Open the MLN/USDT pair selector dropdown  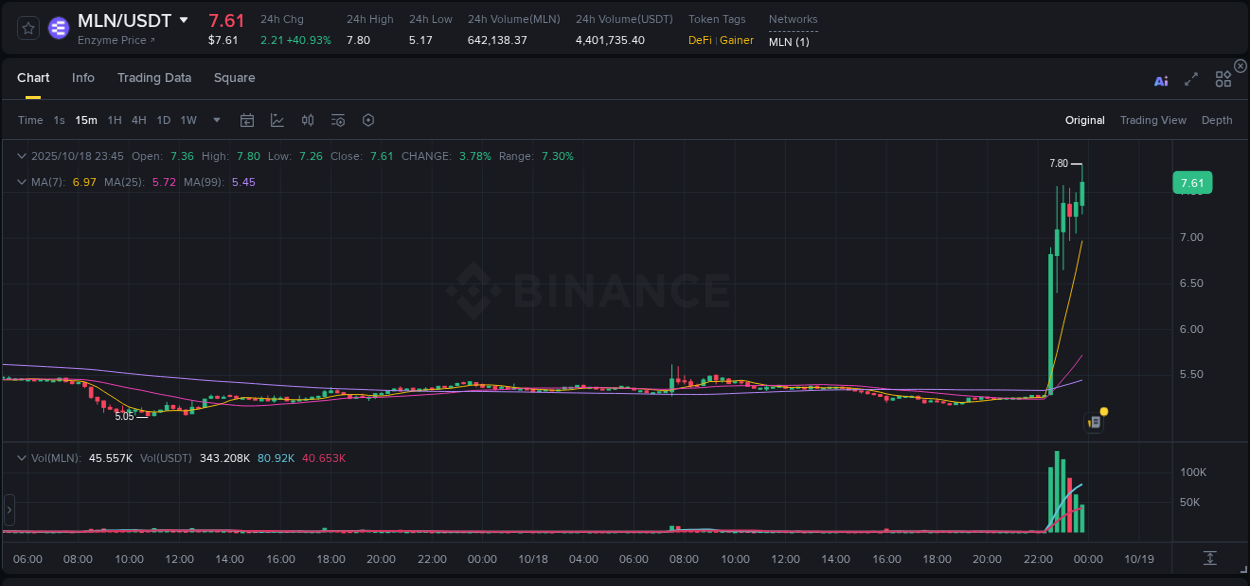[x=184, y=19]
